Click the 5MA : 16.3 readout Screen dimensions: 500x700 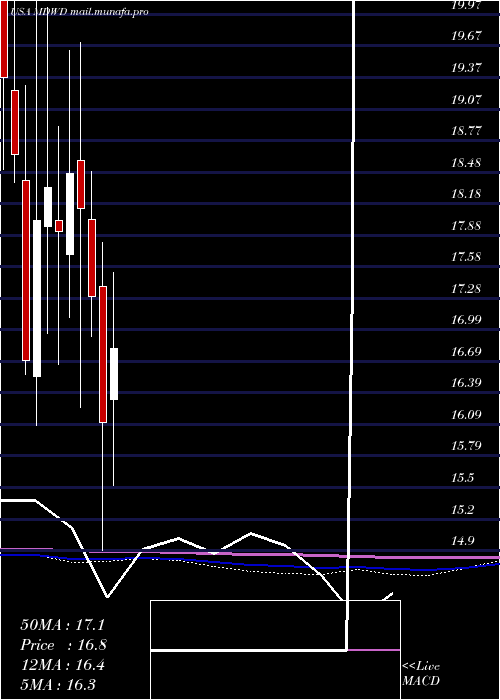(x=58, y=684)
